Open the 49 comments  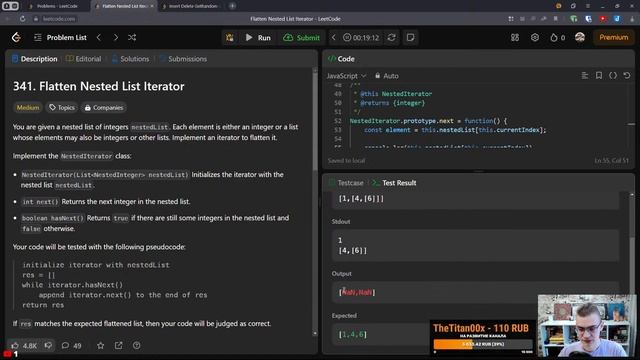(71, 346)
